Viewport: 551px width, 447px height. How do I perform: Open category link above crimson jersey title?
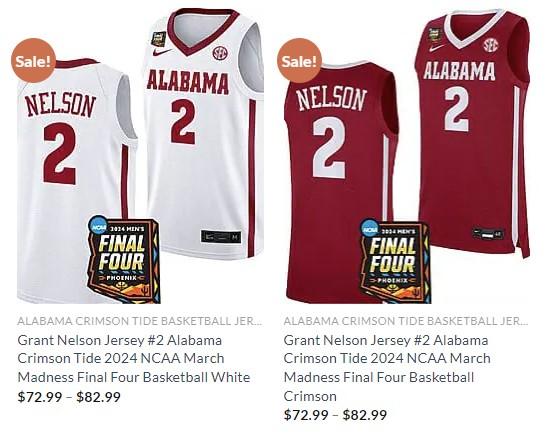point(406,321)
